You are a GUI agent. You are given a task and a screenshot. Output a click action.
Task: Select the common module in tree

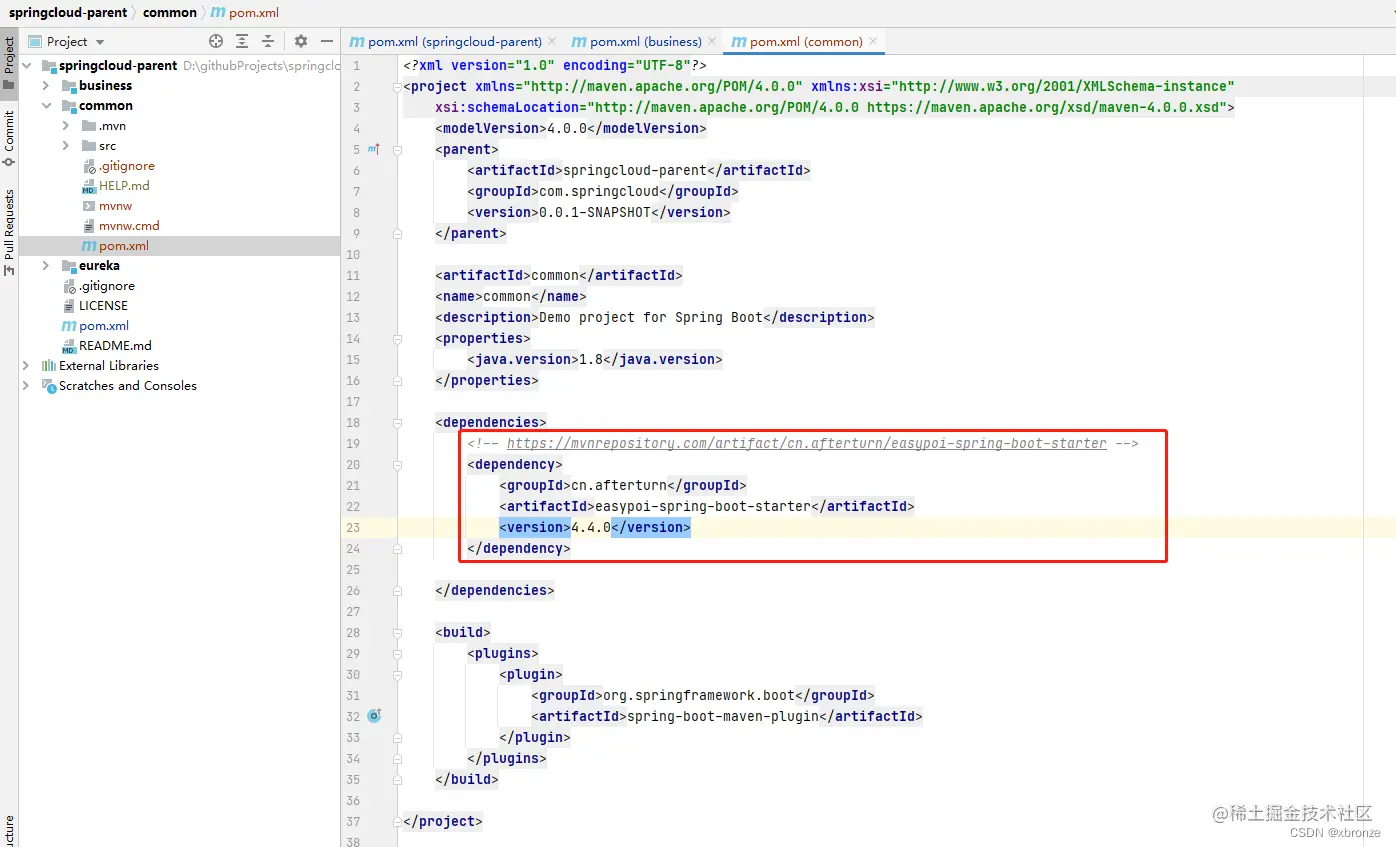105,106
